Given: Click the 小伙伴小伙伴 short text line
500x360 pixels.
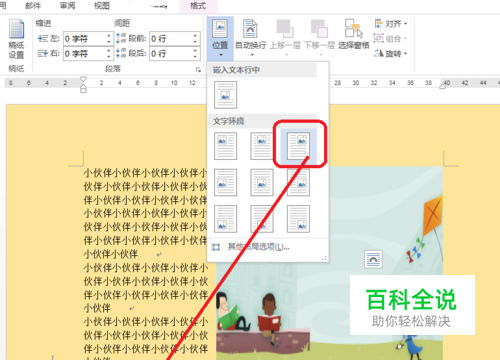Looking at the screenshot, I should click(x=111, y=254).
